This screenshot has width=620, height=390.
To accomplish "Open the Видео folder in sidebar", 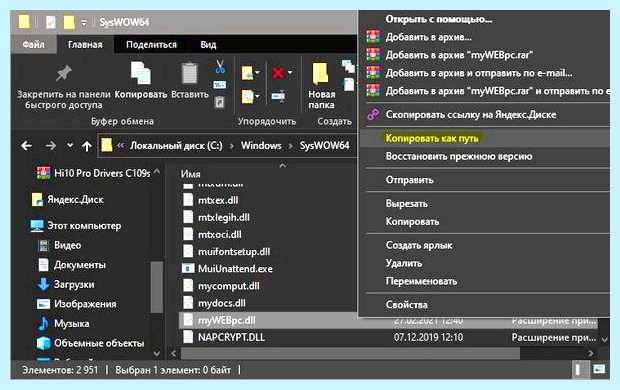I will [59, 245].
